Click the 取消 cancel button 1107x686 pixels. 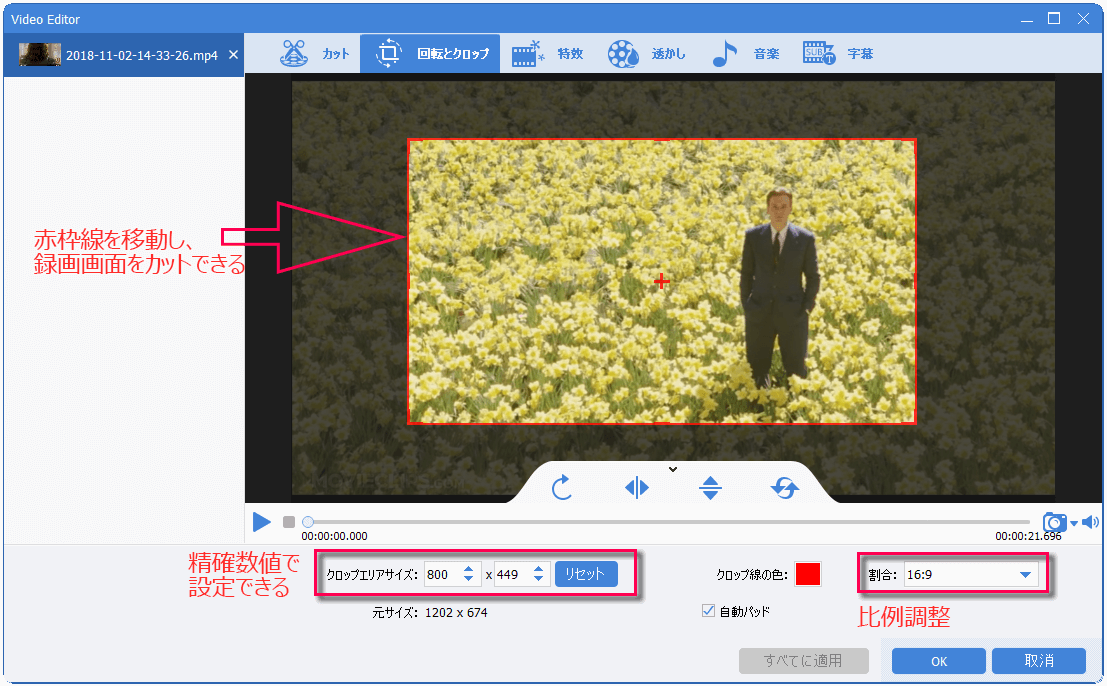1039,661
